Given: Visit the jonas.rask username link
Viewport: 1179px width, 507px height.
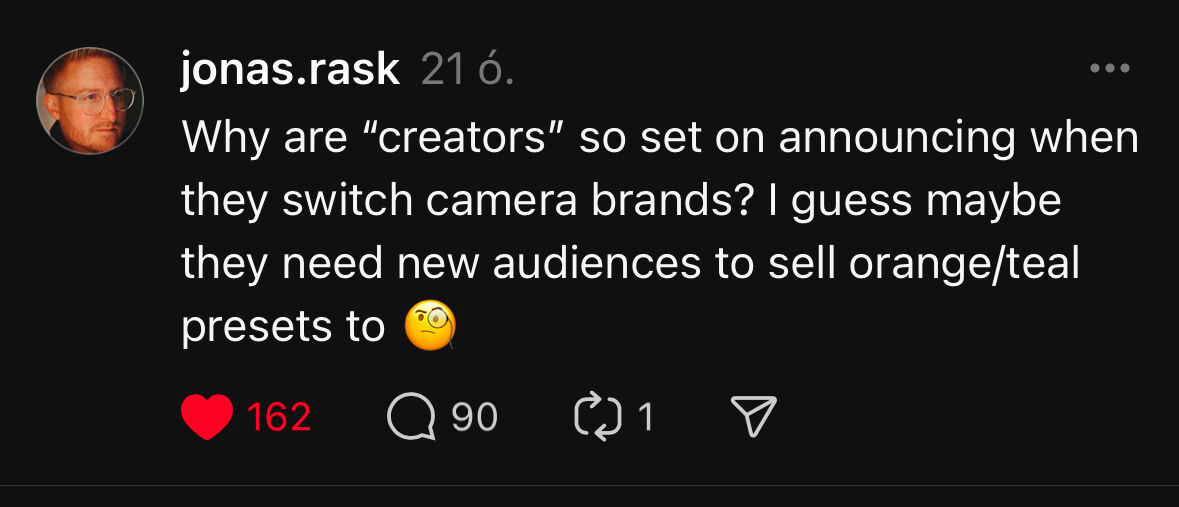Looking at the screenshot, I should tap(290, 70).
